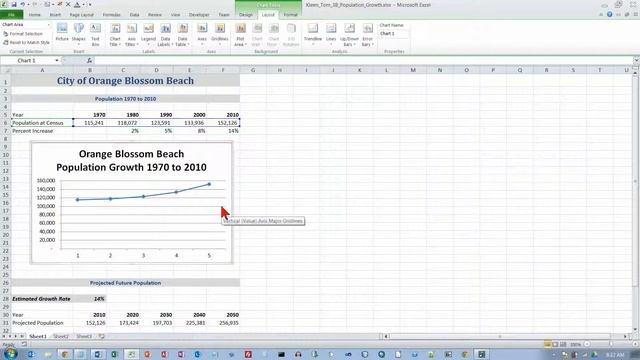This screenshot has height=360, width=640.
Task: Open the Name Box dropdown arrow
Action: [57, 60]
